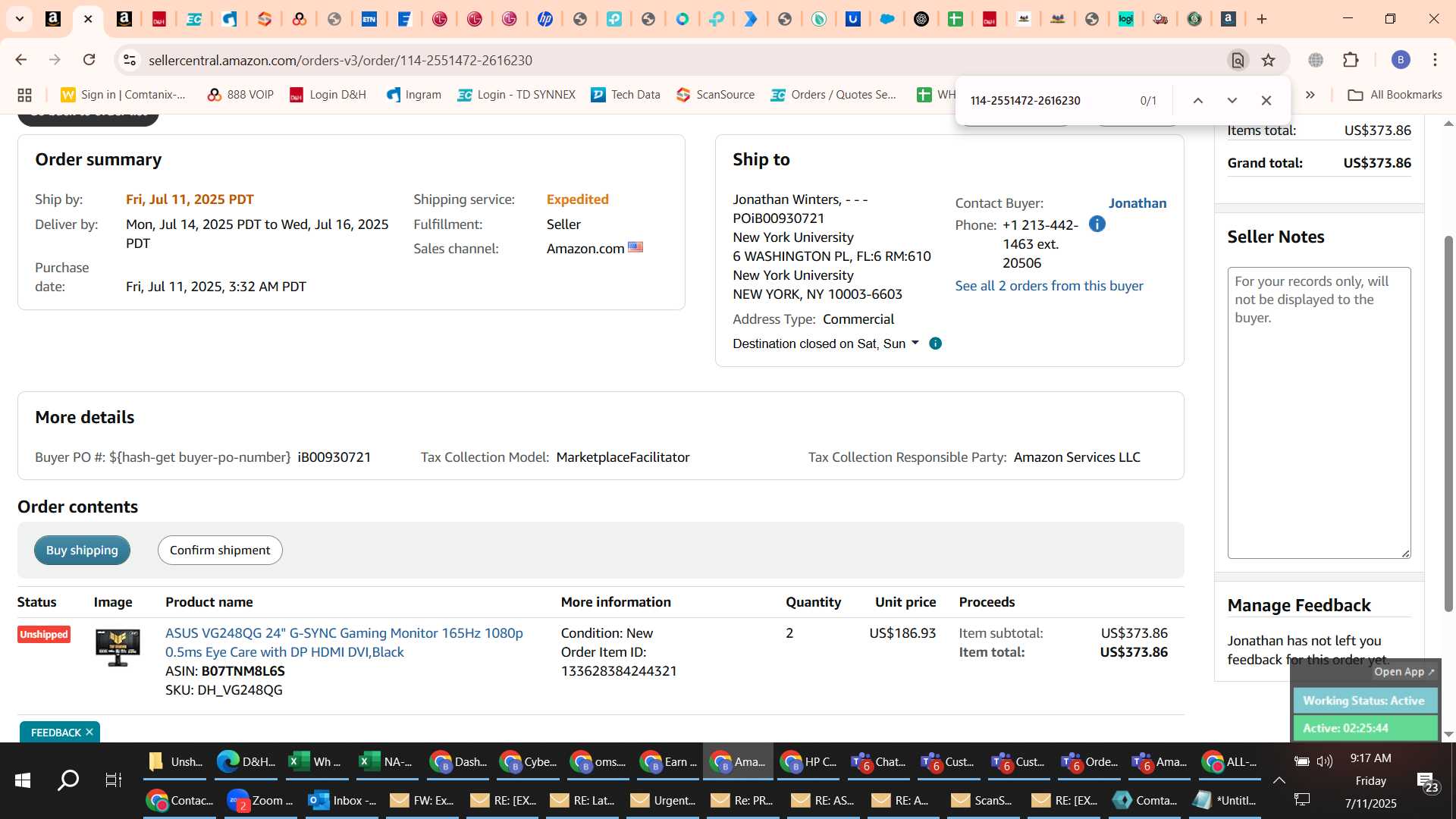Click the phone number info icon
The height and width of the screenshot is (819, 1456).
click(1097, 224)
